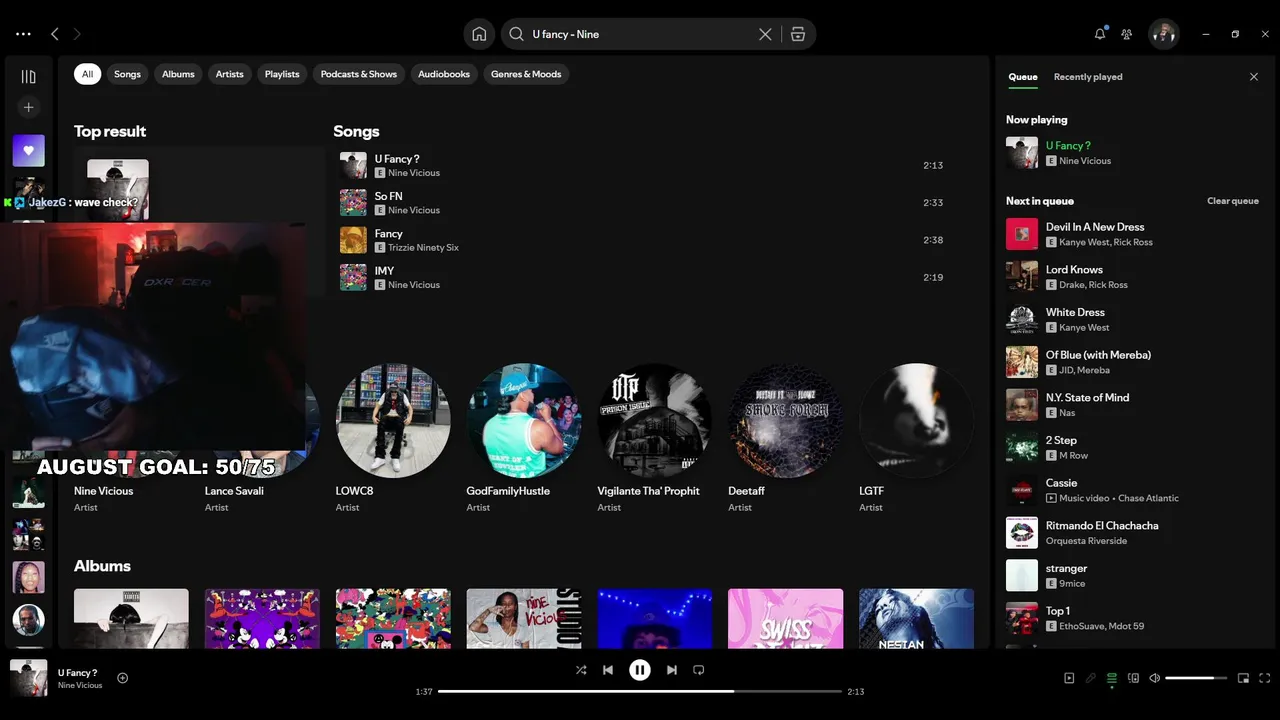The width and height of the screenshot is (1280, 720).
Task: Filter results by Podcasts & Shows
Action: [x=359, y=74]
